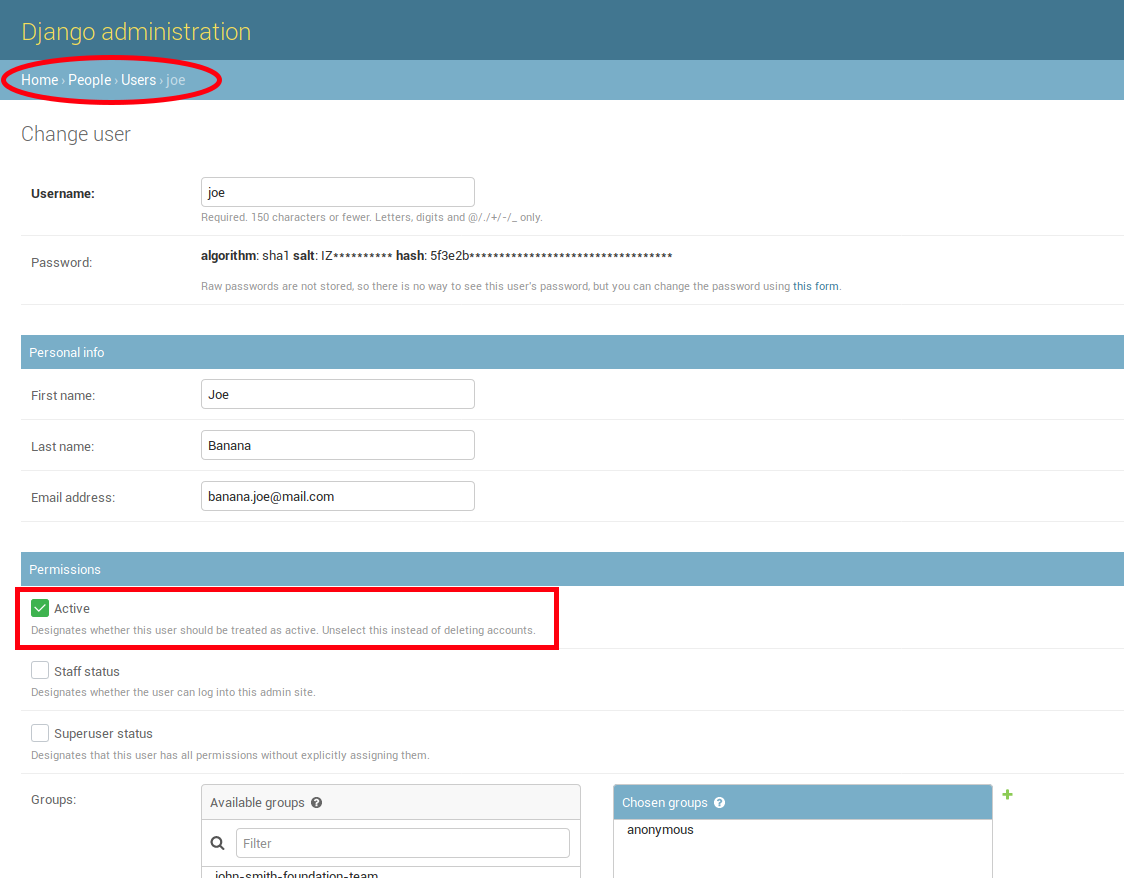The height and width of the screenshot is (878, 1124).
Task: Click the available groups Filter box
Action: [x=403, y=843]
